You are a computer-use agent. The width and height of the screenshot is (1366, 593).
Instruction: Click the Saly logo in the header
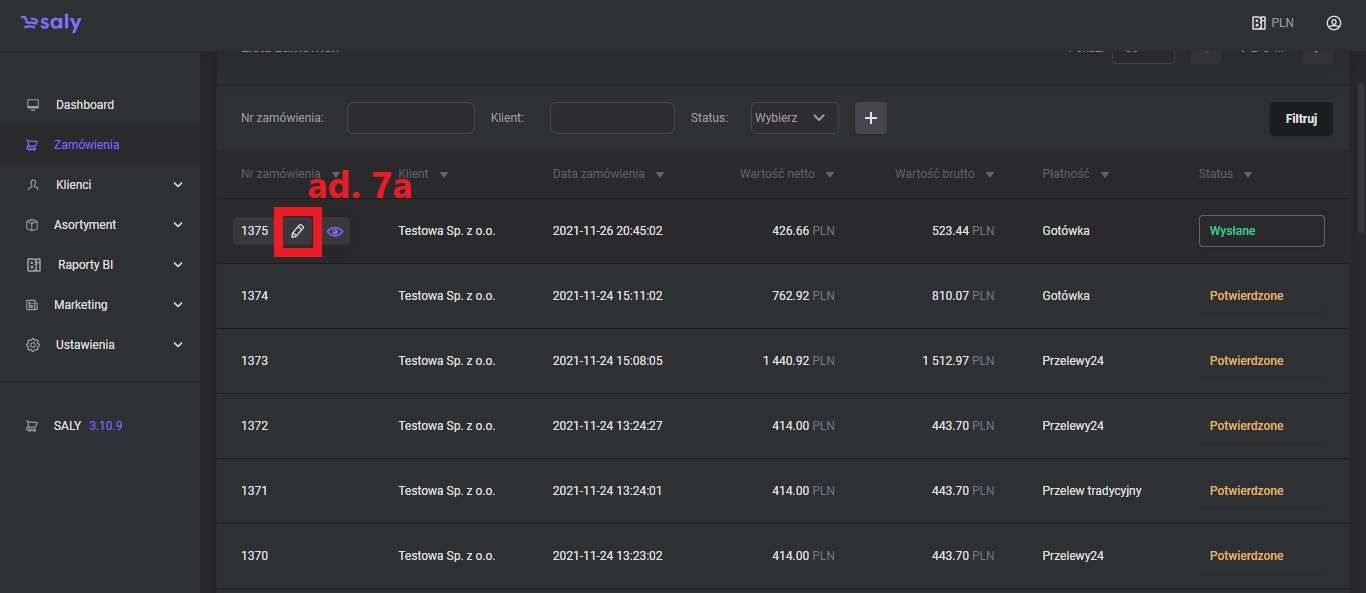pyautogui.click(x=51, y=23)
